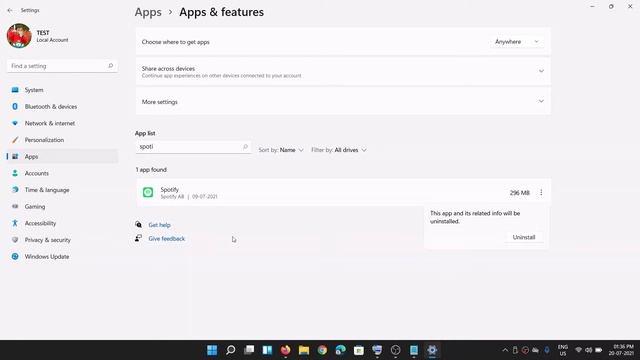Image resolution: width=640 pixels, height=360 pixels.
Task: Open File Explorer from taskbar
Action: pos(304,350)
